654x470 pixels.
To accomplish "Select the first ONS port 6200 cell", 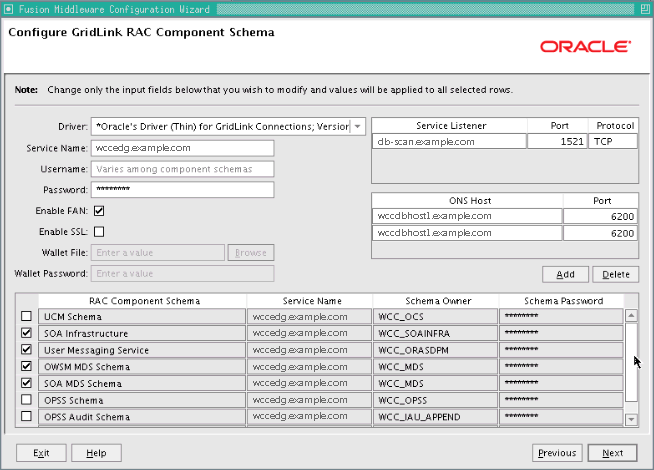I will click(x=600, y=216).
